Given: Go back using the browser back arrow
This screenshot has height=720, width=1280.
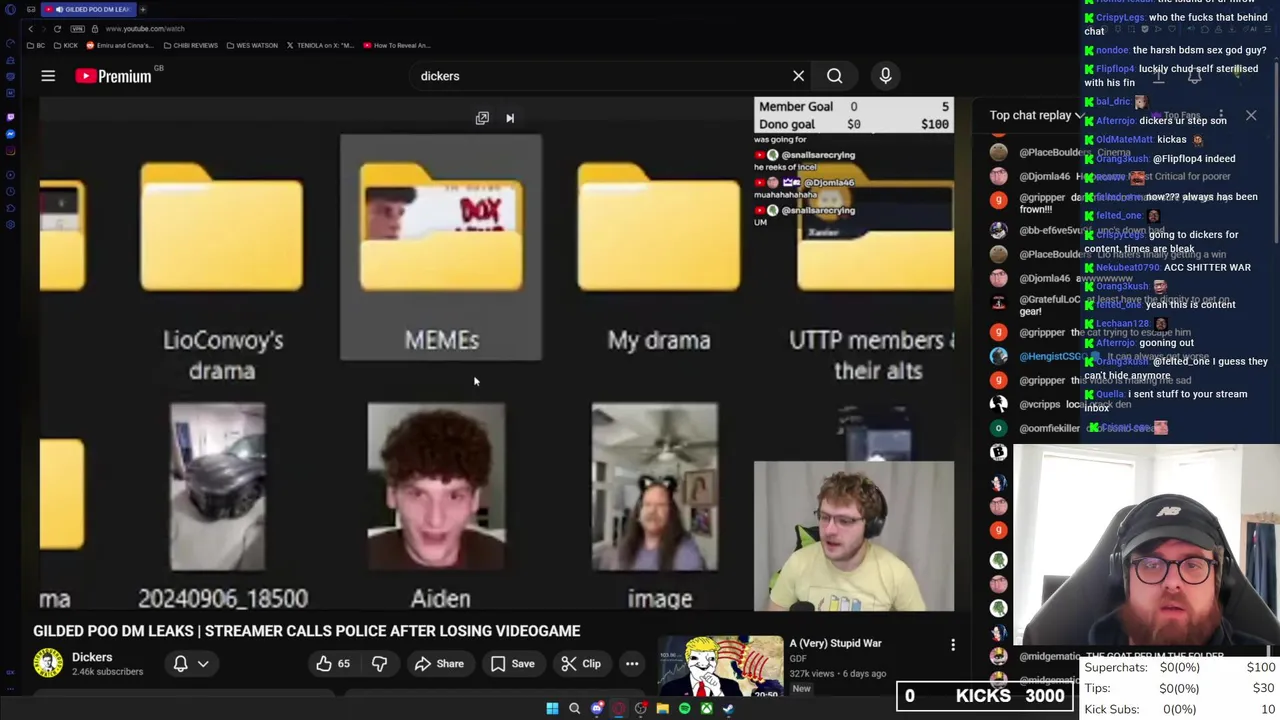Looking at the screenshot, I should click(x=31, y=29).
